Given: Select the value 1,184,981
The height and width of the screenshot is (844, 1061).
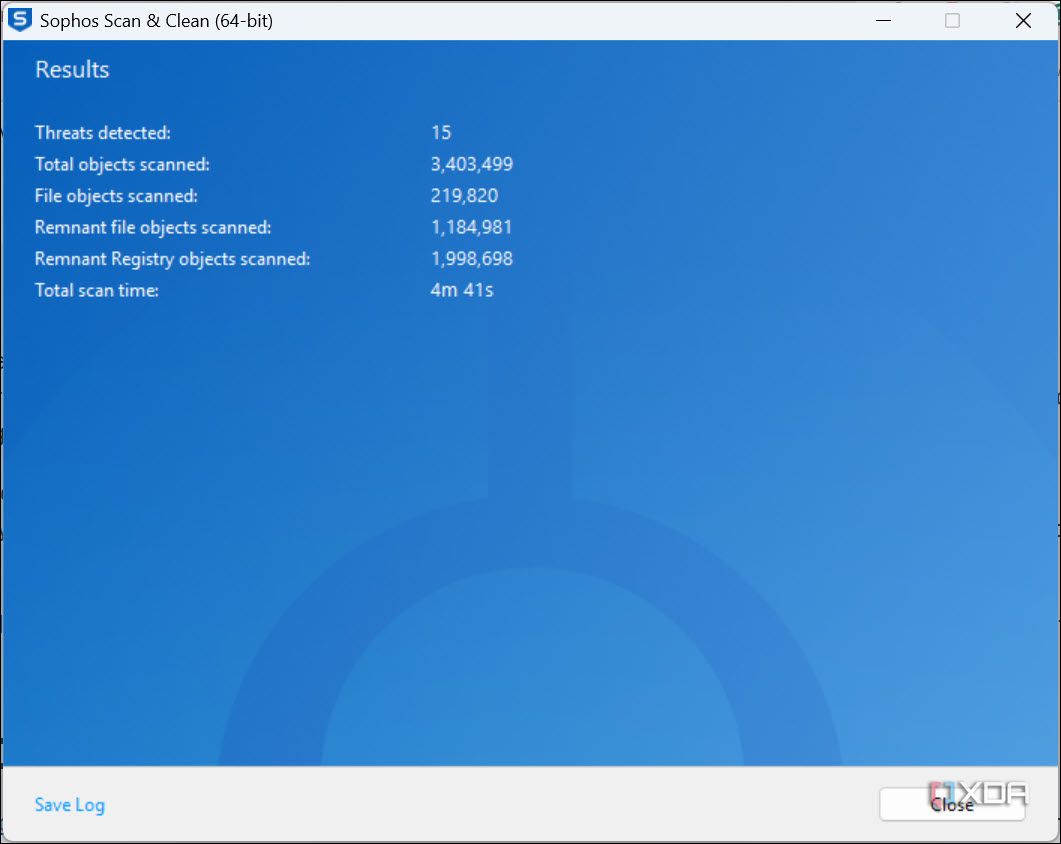Looking at the screenshot, I should (472, 227).
